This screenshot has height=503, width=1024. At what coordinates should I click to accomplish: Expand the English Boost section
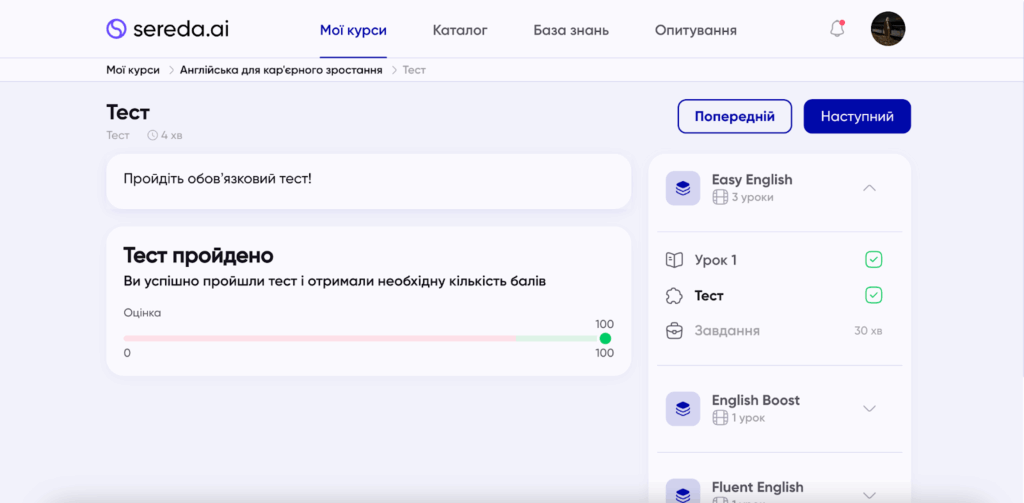pos(869,408)
